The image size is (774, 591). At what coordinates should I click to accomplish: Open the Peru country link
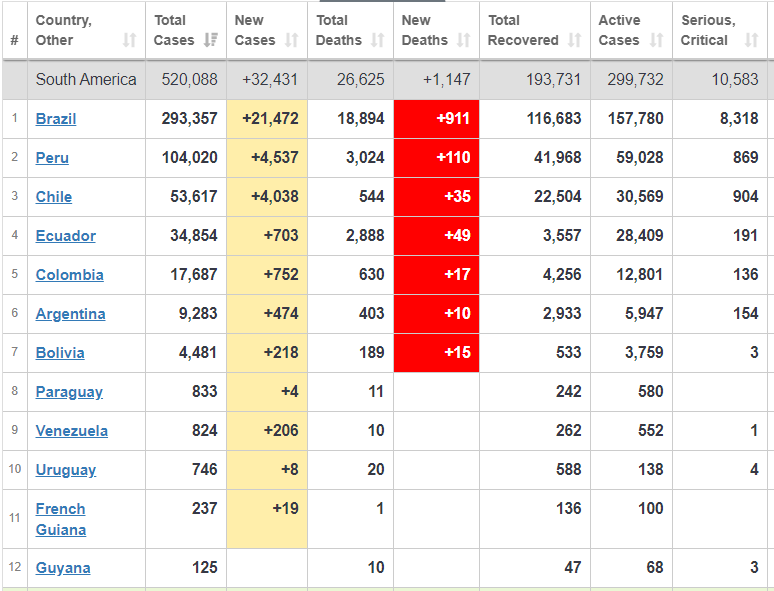tap(52, 158)
